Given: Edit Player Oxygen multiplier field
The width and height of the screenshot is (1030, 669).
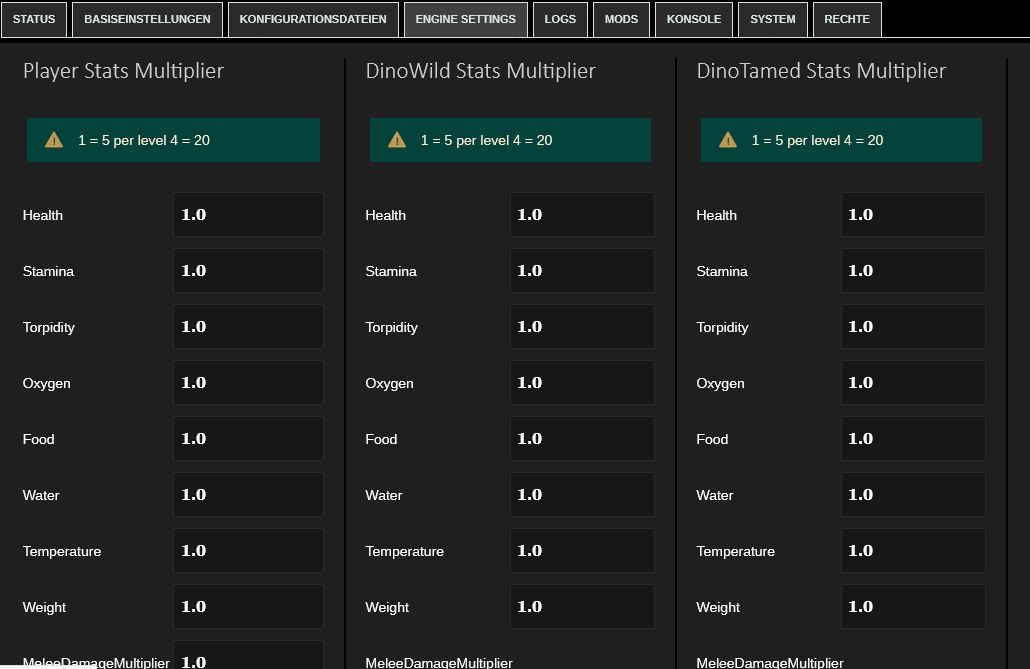Looking at the screenshot, I should (x=248, y=382).
